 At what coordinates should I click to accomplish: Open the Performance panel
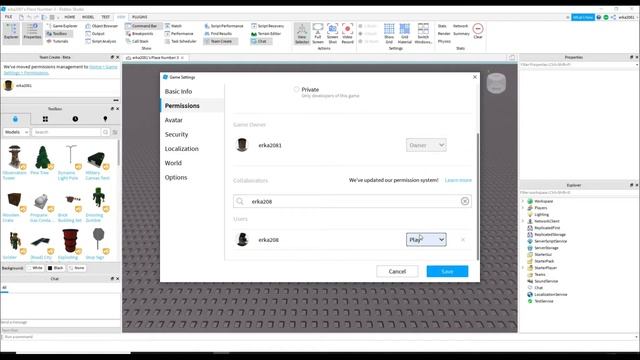click(x=179, y=33)
